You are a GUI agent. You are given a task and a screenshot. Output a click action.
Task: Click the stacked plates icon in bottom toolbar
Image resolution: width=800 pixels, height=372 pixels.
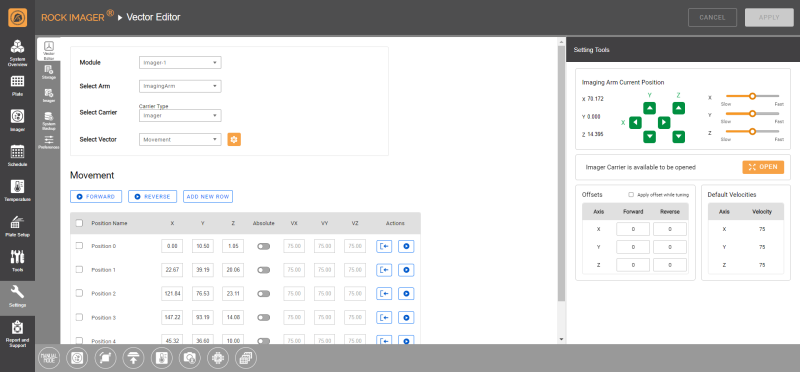coord(246,358)
